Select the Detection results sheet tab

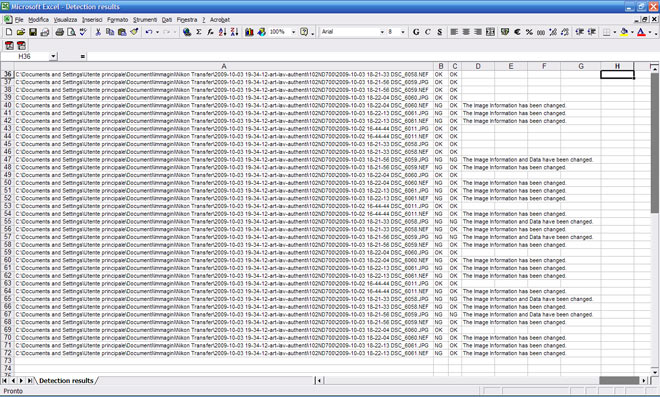pyautogui.click(x=66, y=381)
